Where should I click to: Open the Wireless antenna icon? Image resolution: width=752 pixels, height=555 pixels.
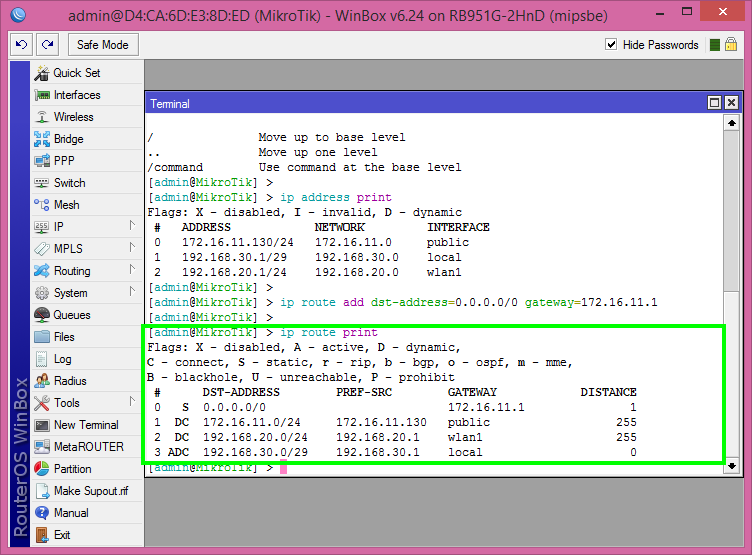(x=42, y=117)
